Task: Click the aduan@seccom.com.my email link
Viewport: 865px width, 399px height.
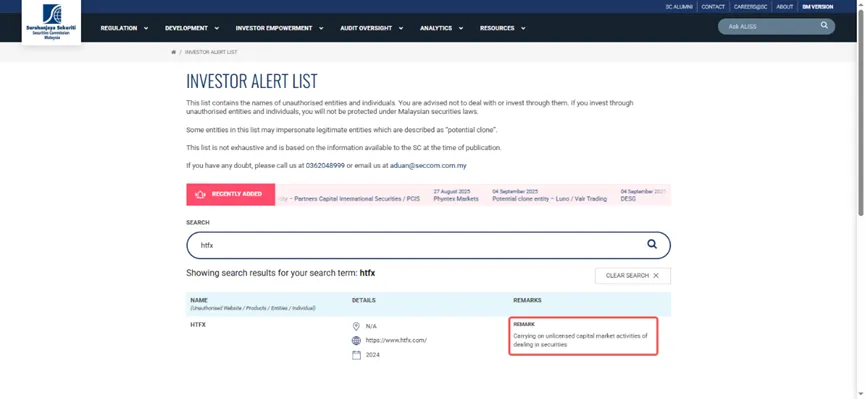Action: [x=428, y=166]
